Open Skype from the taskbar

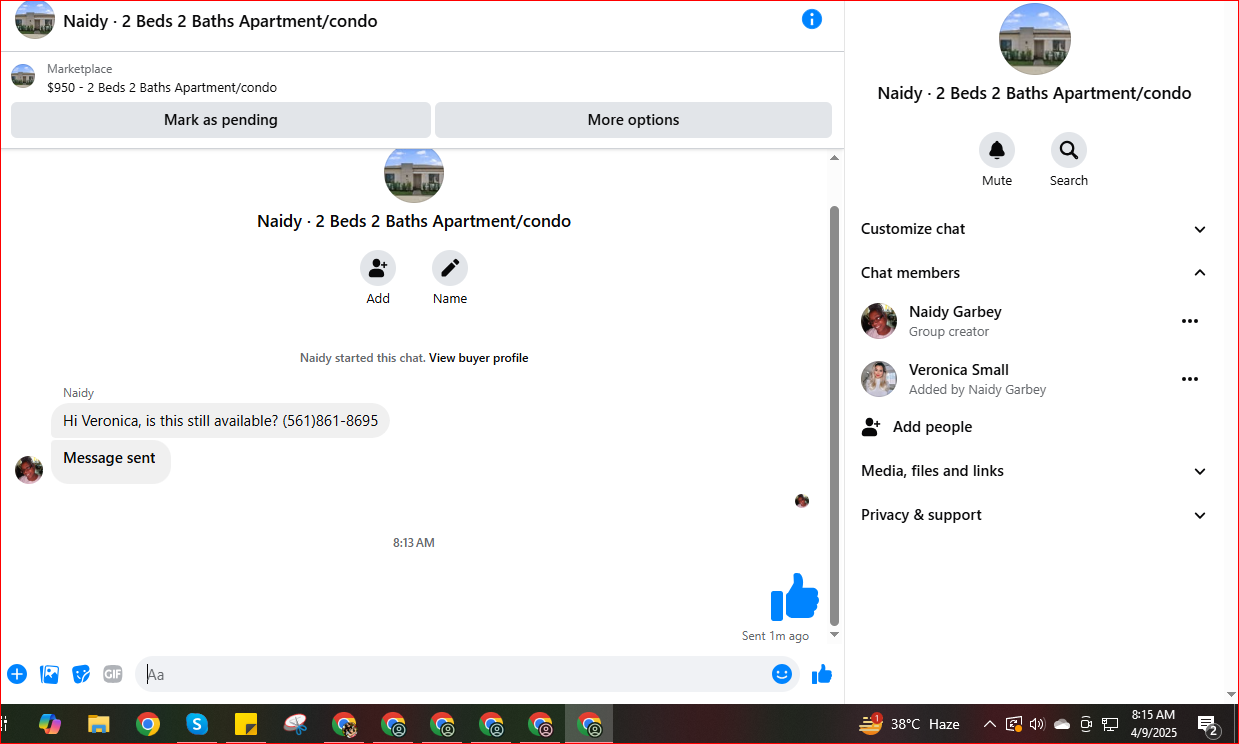[x=197, y=724]
